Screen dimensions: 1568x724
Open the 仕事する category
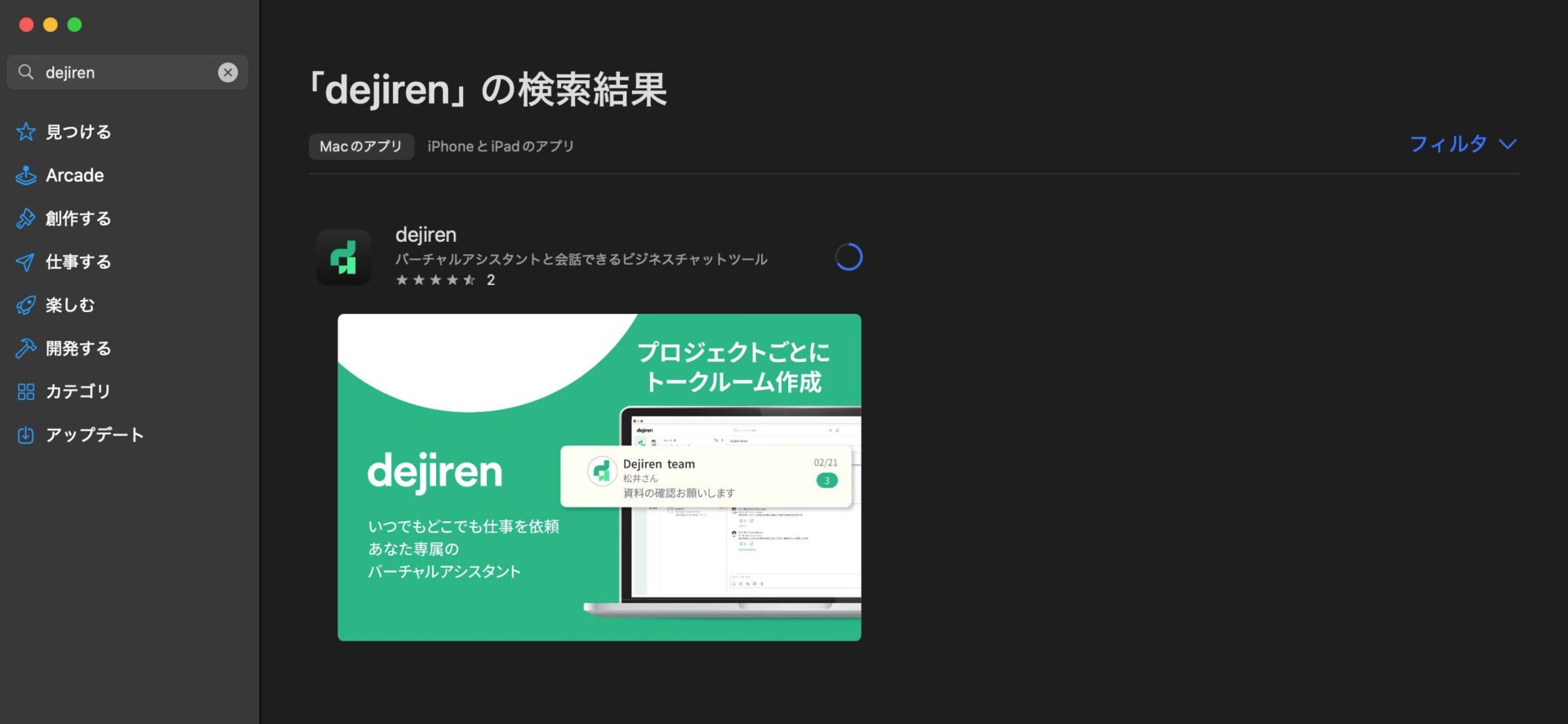(78, 261)
